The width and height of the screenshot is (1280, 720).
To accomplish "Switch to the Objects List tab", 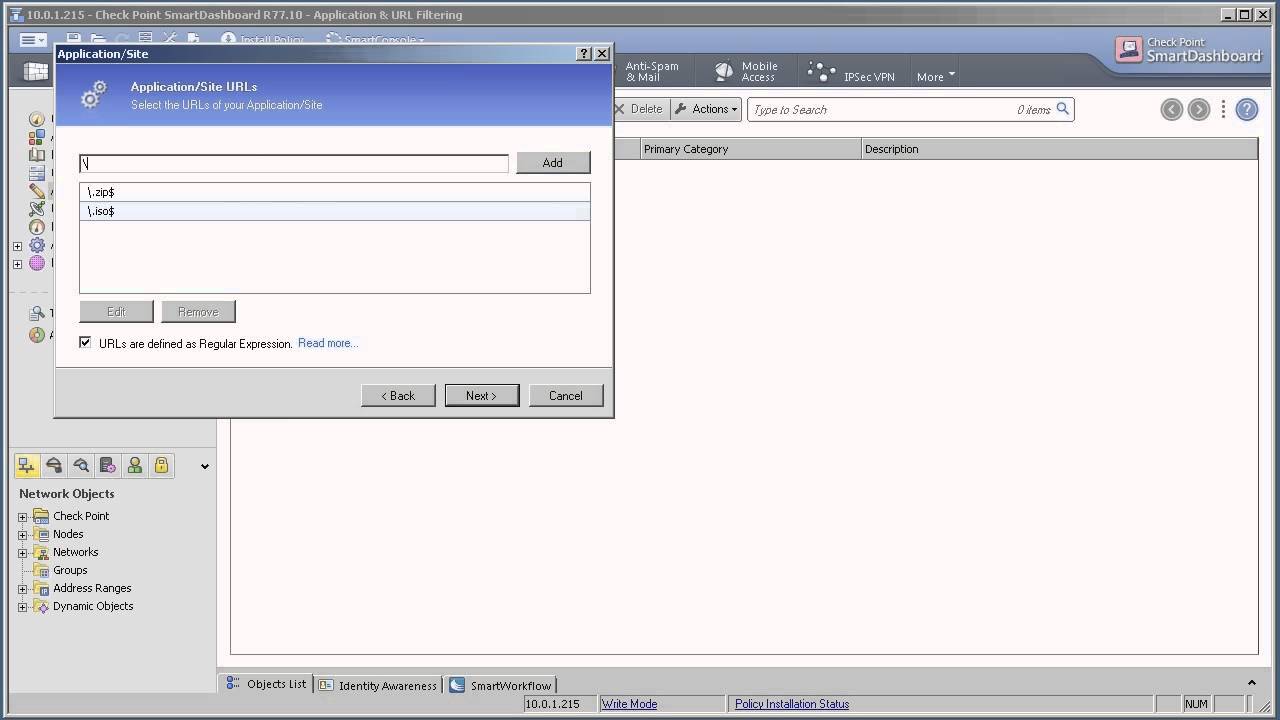I will [266, 684].
